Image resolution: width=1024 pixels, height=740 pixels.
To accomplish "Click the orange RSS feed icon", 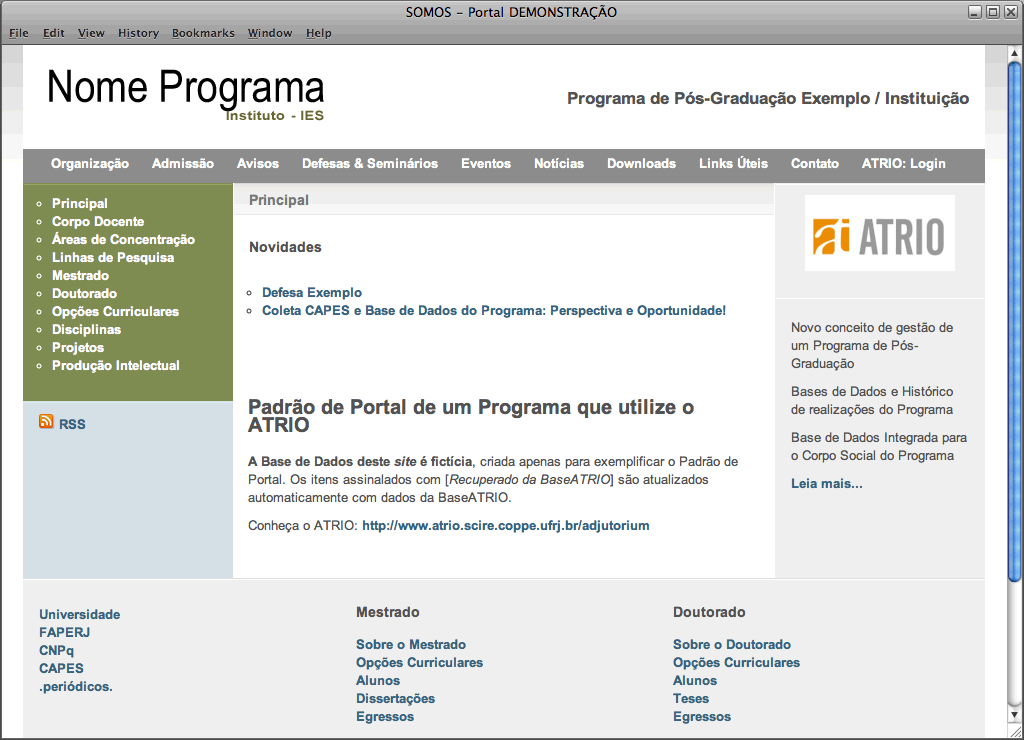I will [46, 422].
